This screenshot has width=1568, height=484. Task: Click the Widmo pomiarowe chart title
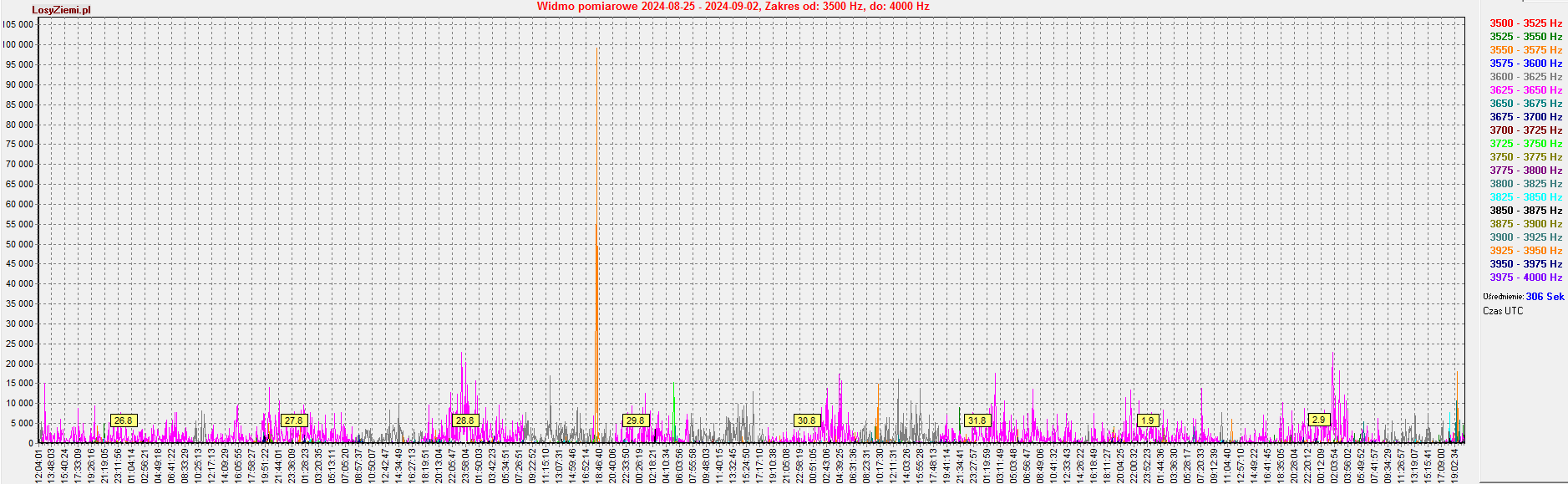[733, 7]
